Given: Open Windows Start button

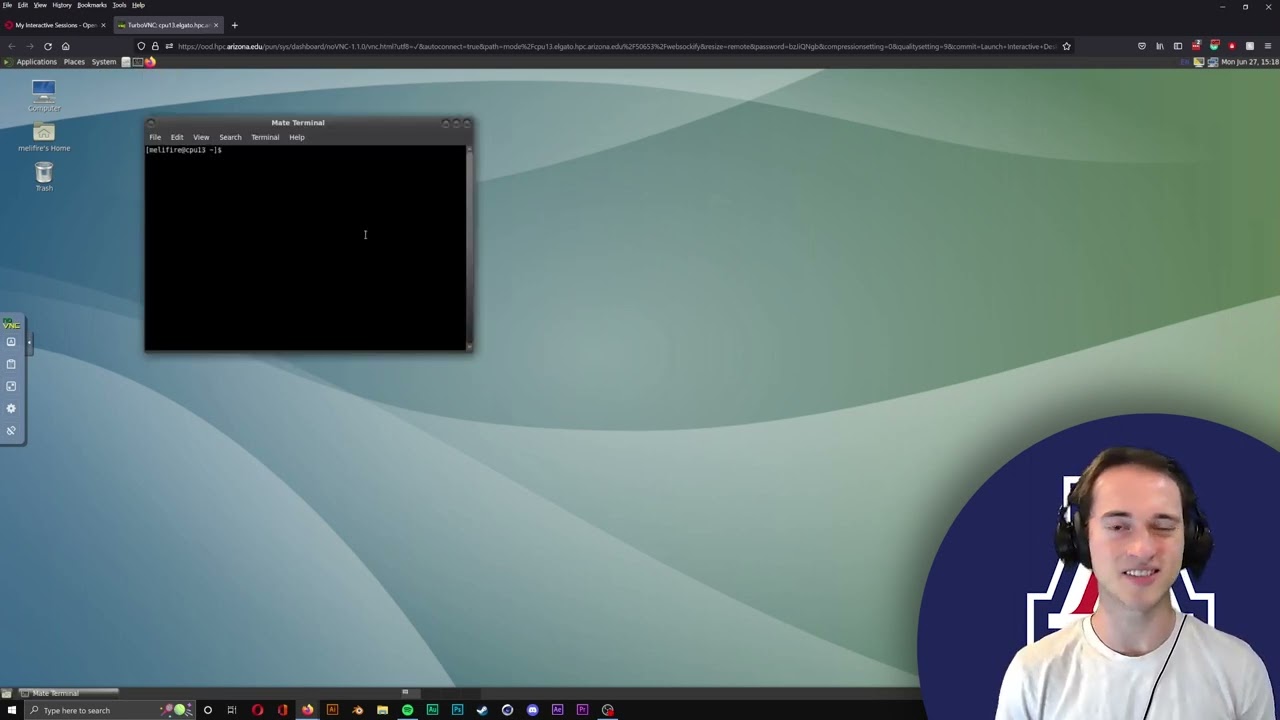Looking at the screenshot, I should [11, 710].
